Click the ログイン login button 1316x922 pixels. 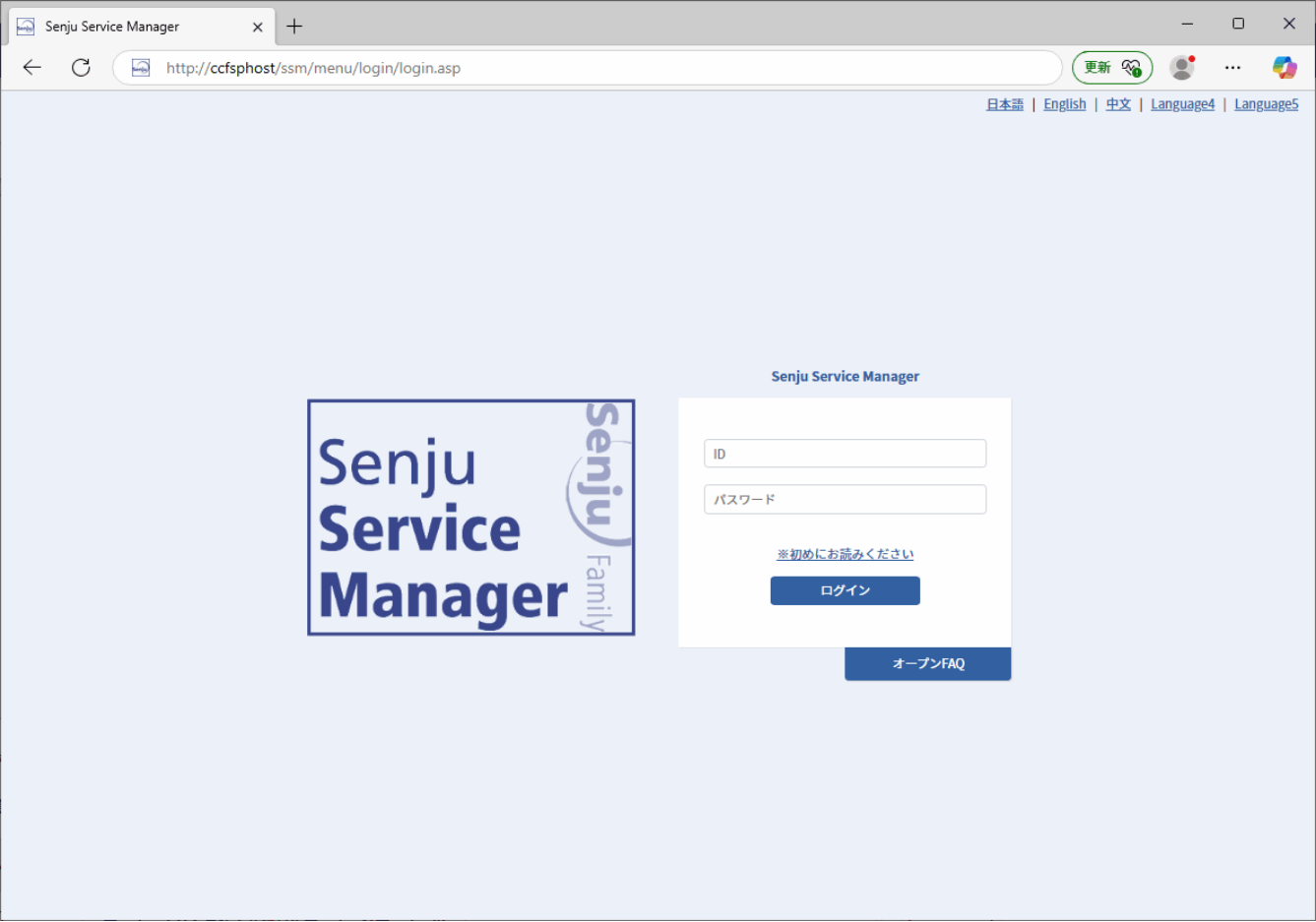coord(846,590)
